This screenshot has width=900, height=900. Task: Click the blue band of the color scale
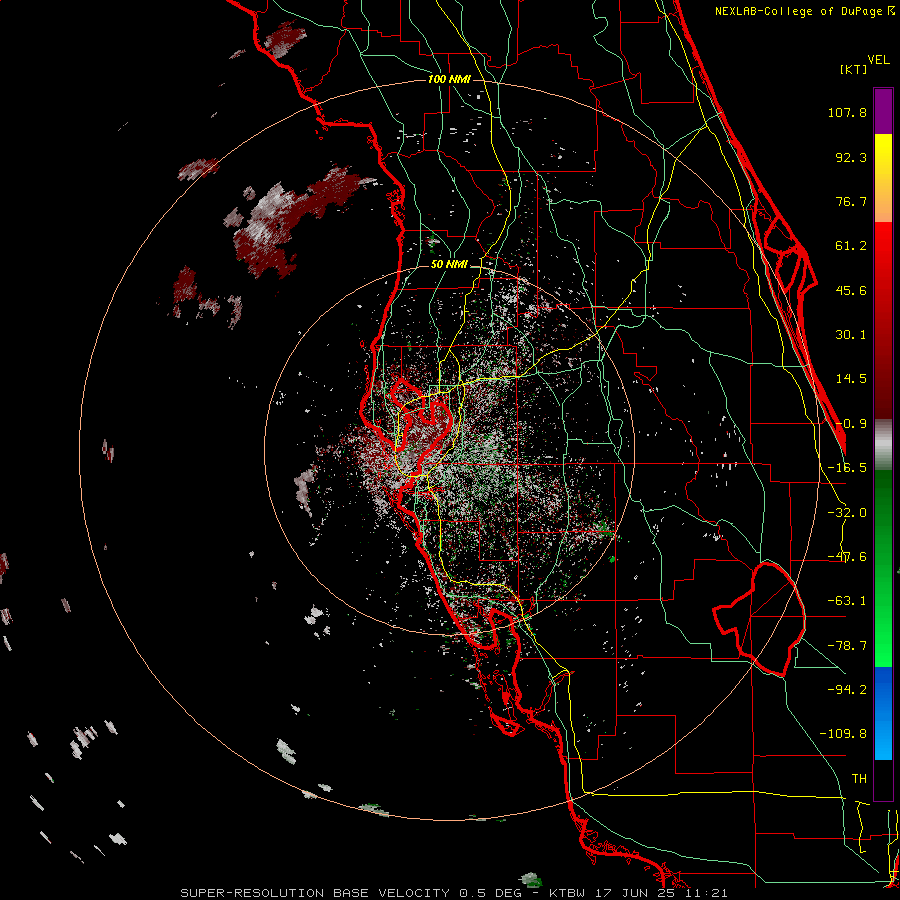coord(883,713)
